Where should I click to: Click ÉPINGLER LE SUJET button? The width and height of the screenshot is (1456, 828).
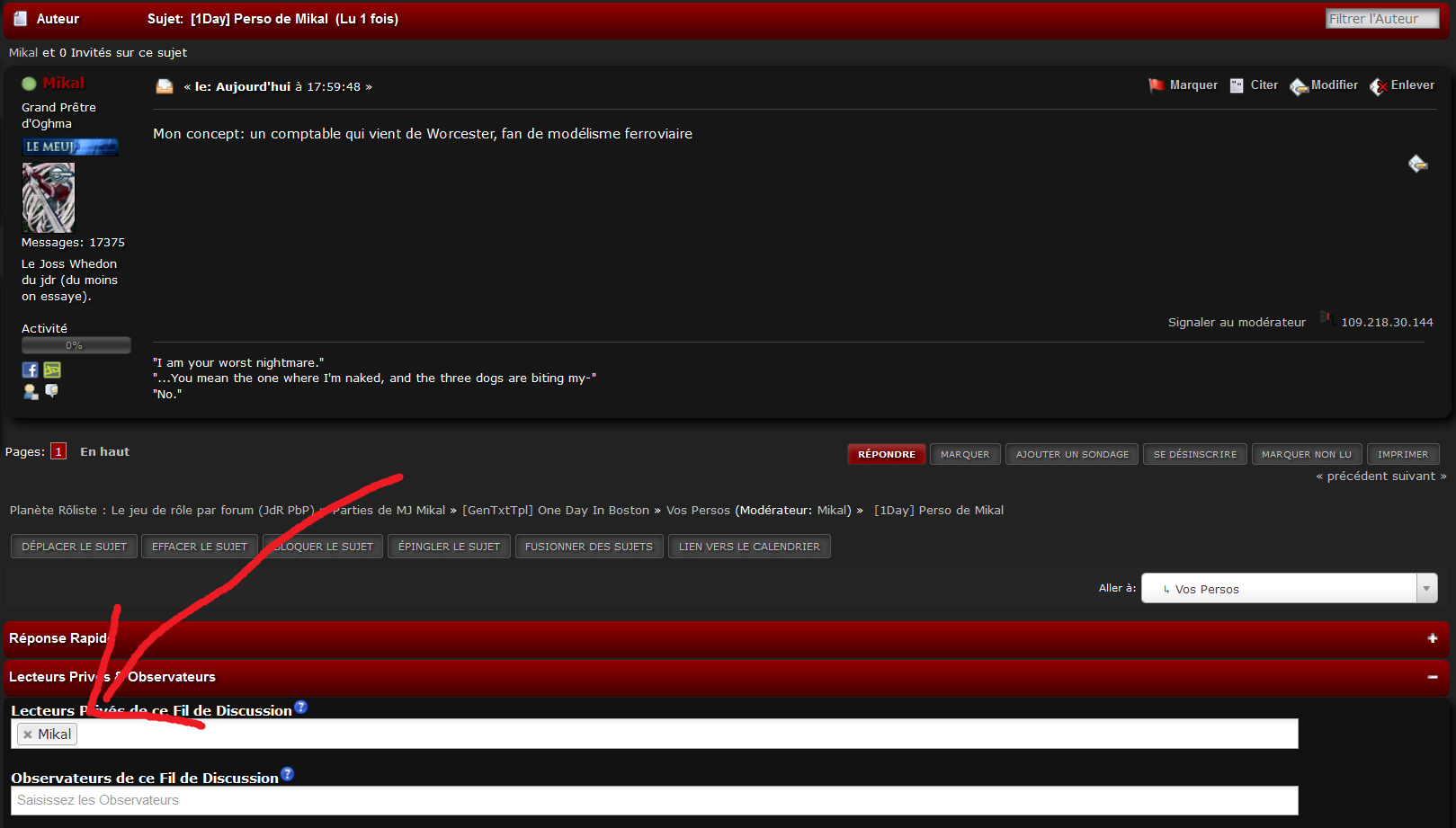click(x=449, y=547)
